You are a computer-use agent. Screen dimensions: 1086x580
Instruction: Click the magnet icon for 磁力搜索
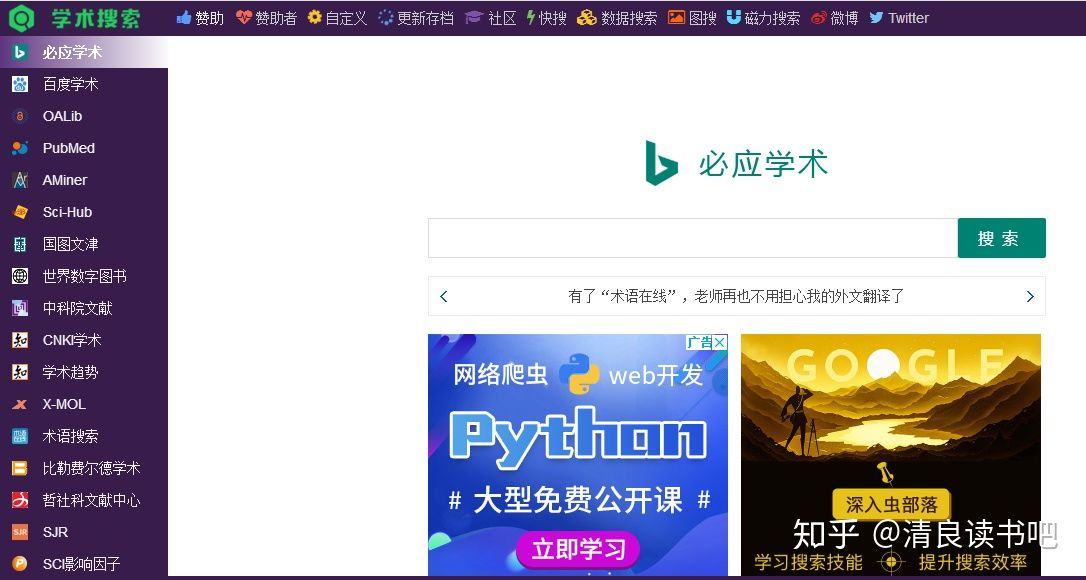(733, 17)
